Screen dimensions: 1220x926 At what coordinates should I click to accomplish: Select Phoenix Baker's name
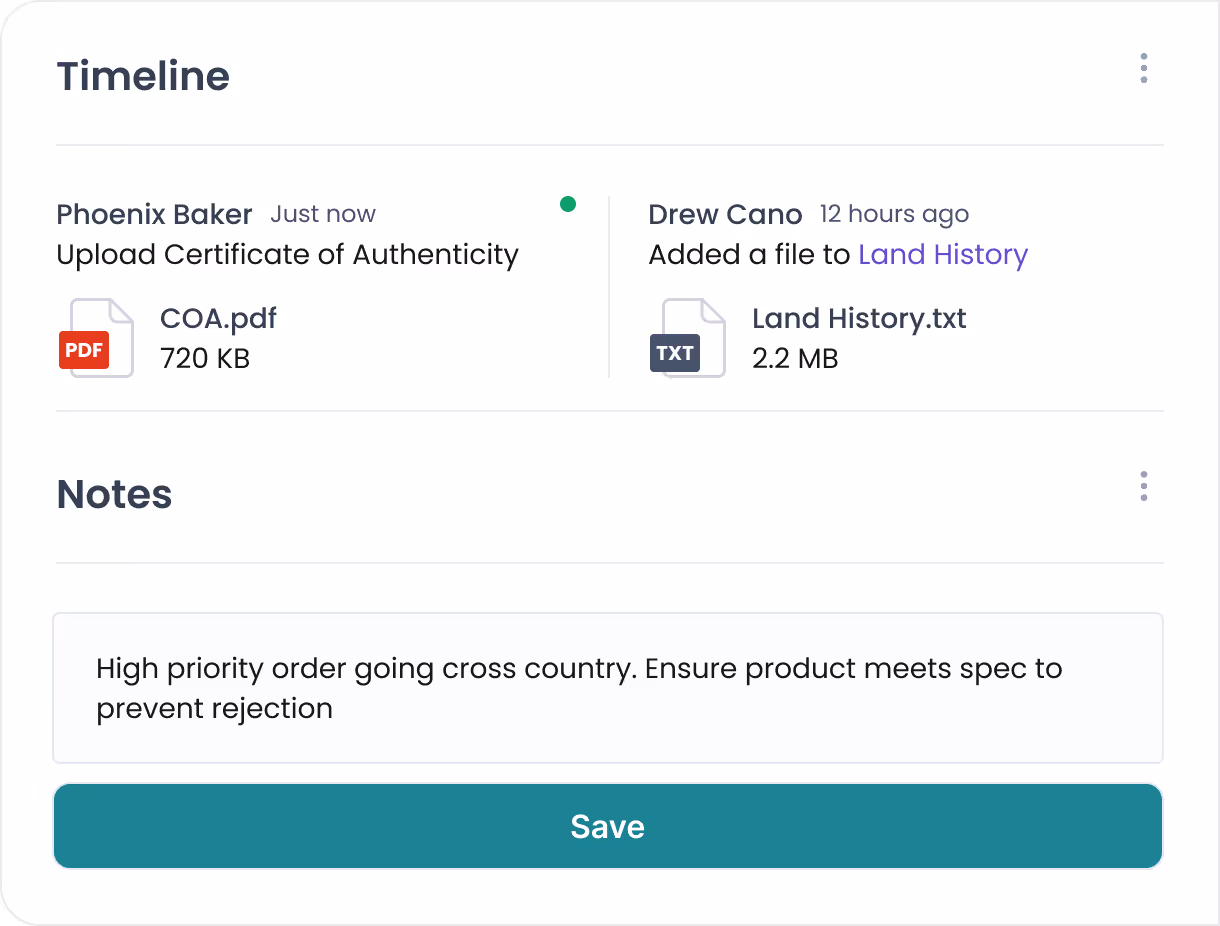(x=154, y=214)
